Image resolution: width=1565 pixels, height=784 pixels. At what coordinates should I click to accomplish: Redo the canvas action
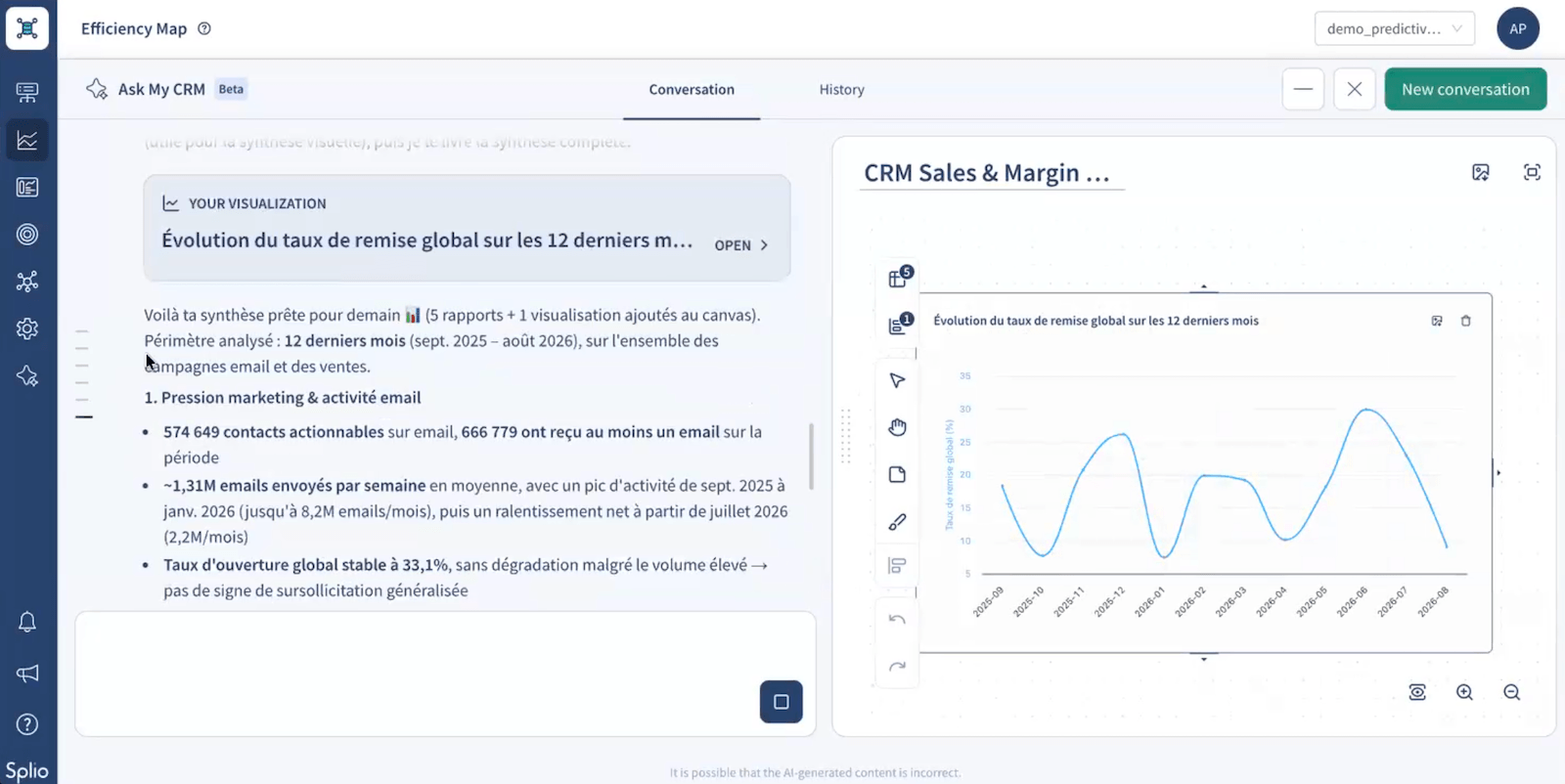tap(897, 667)
